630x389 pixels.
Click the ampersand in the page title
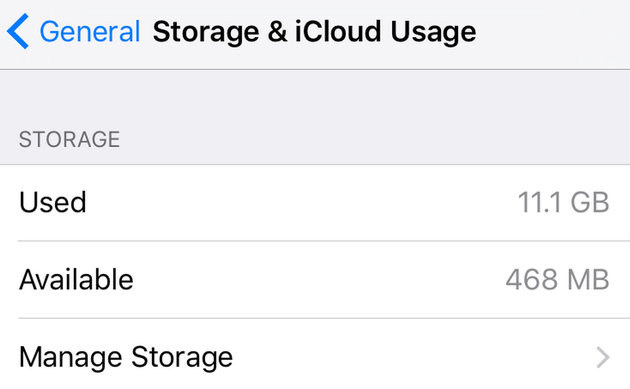[277, 31]
